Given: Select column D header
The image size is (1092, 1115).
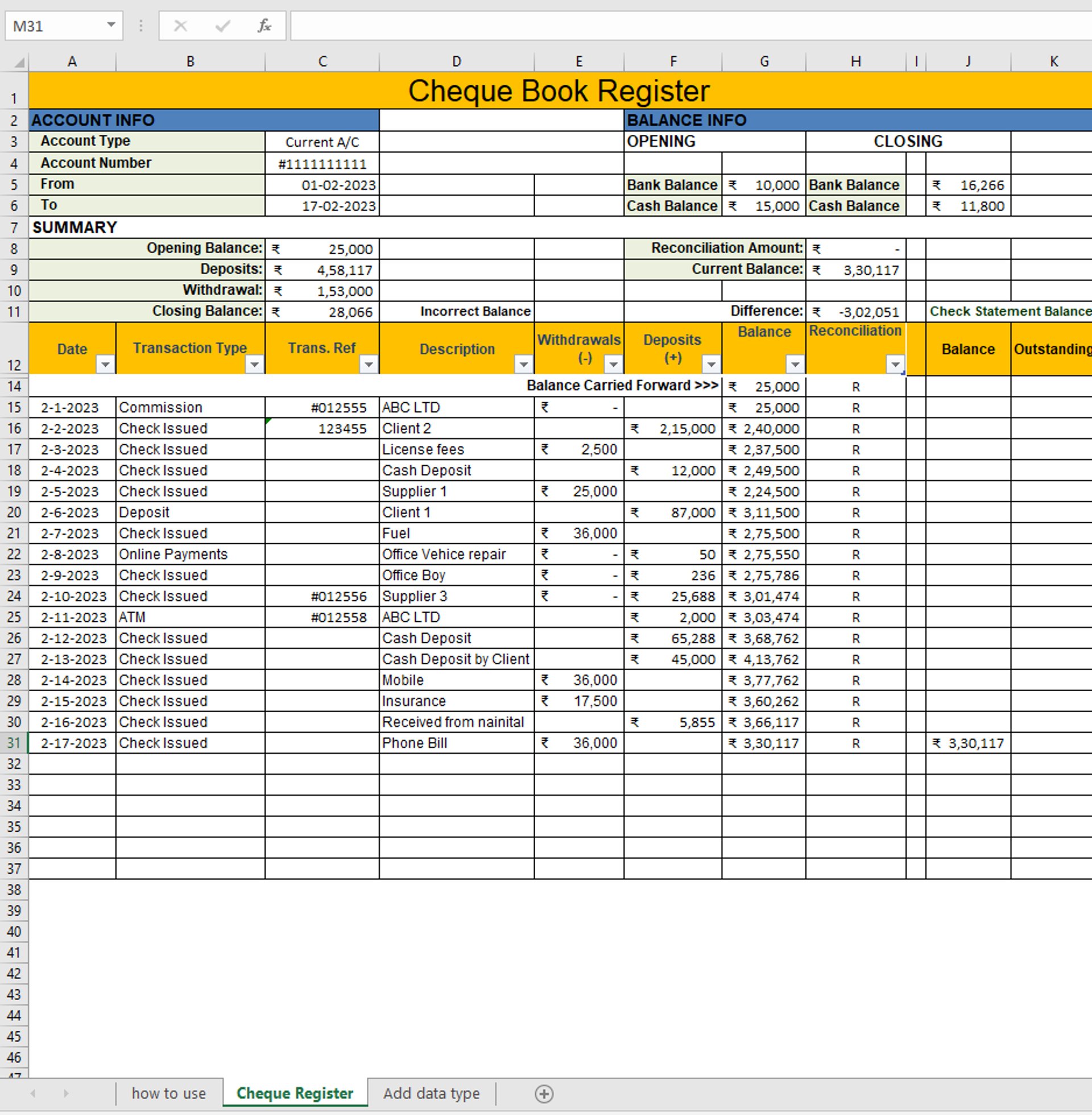Looking at the screenshot, I should tap(457, 62).
